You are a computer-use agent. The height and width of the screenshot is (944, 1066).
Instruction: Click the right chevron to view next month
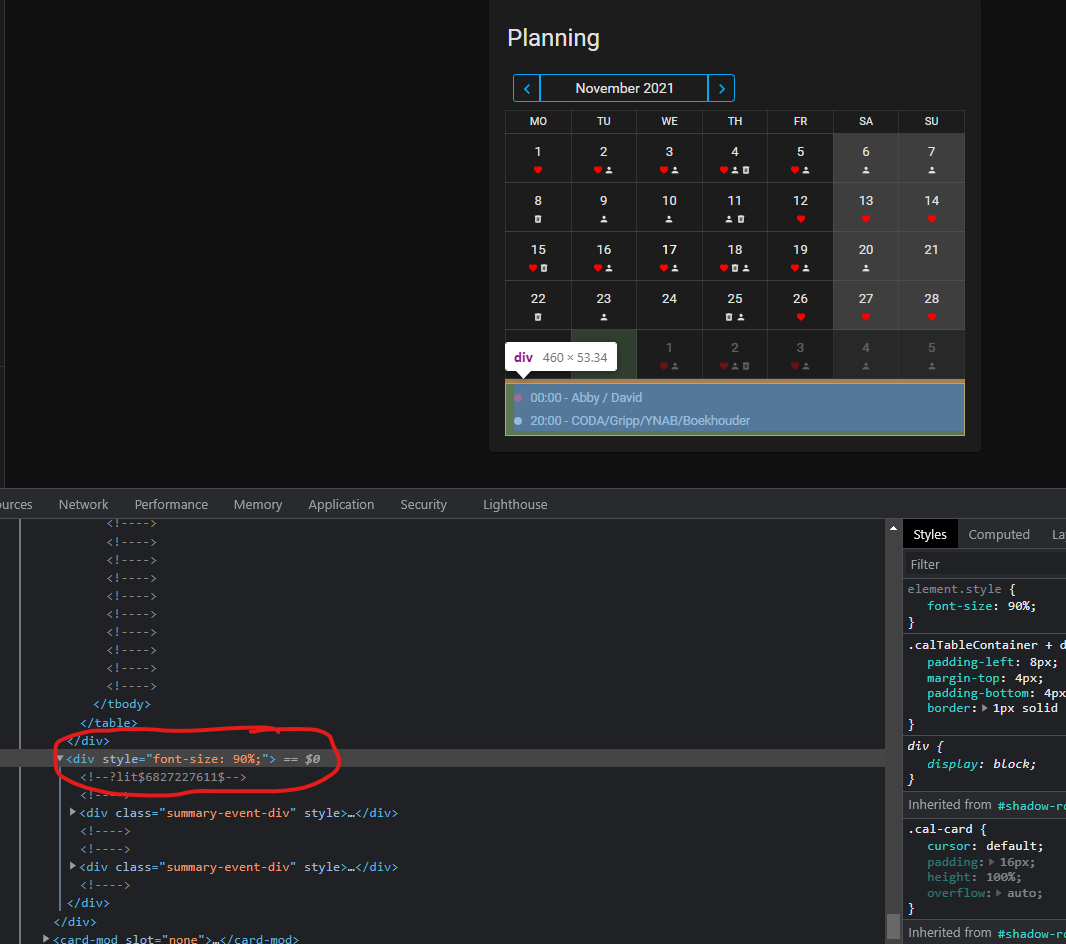point(721,88)
